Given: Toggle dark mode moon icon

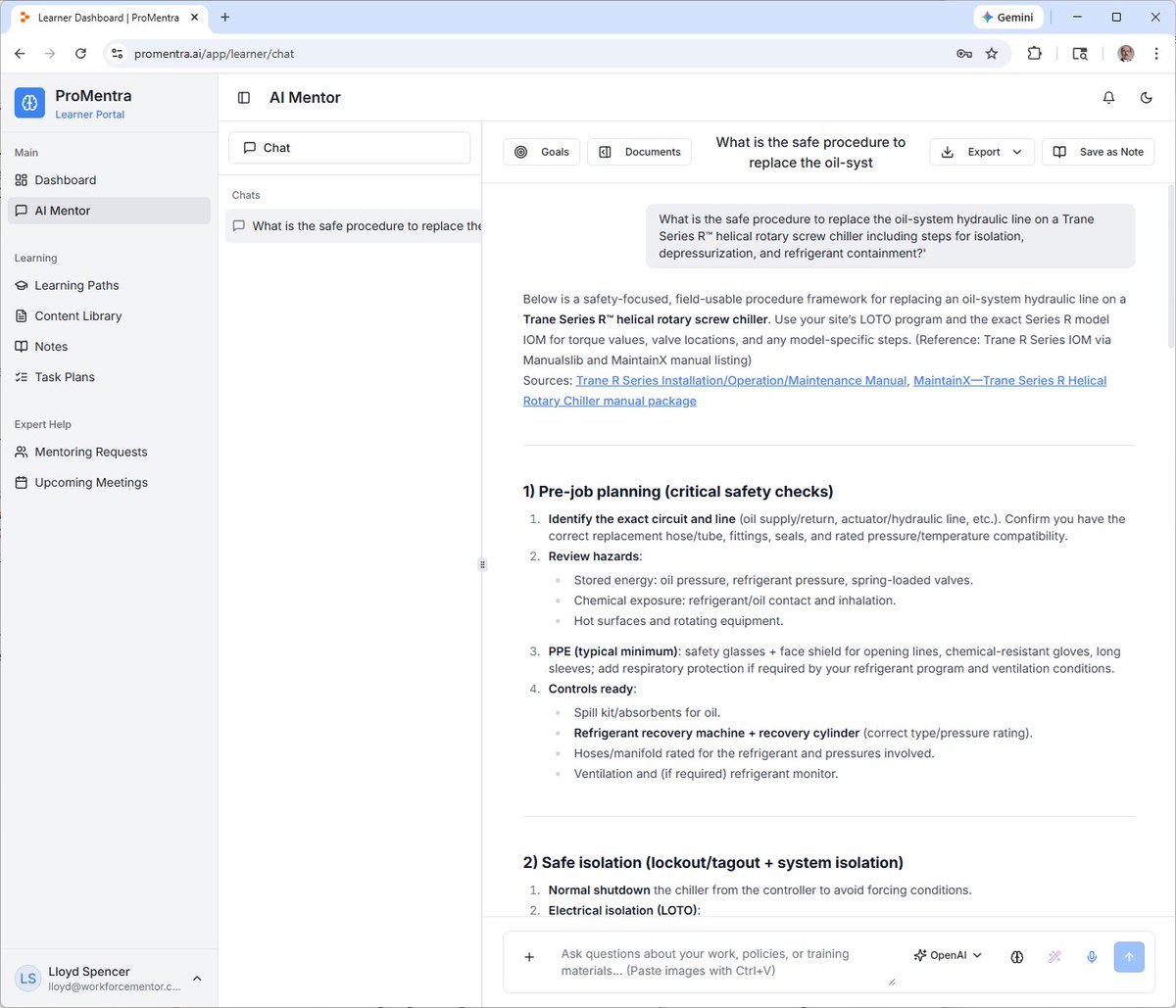Looking at the screenshot, I should [1147, 98].
